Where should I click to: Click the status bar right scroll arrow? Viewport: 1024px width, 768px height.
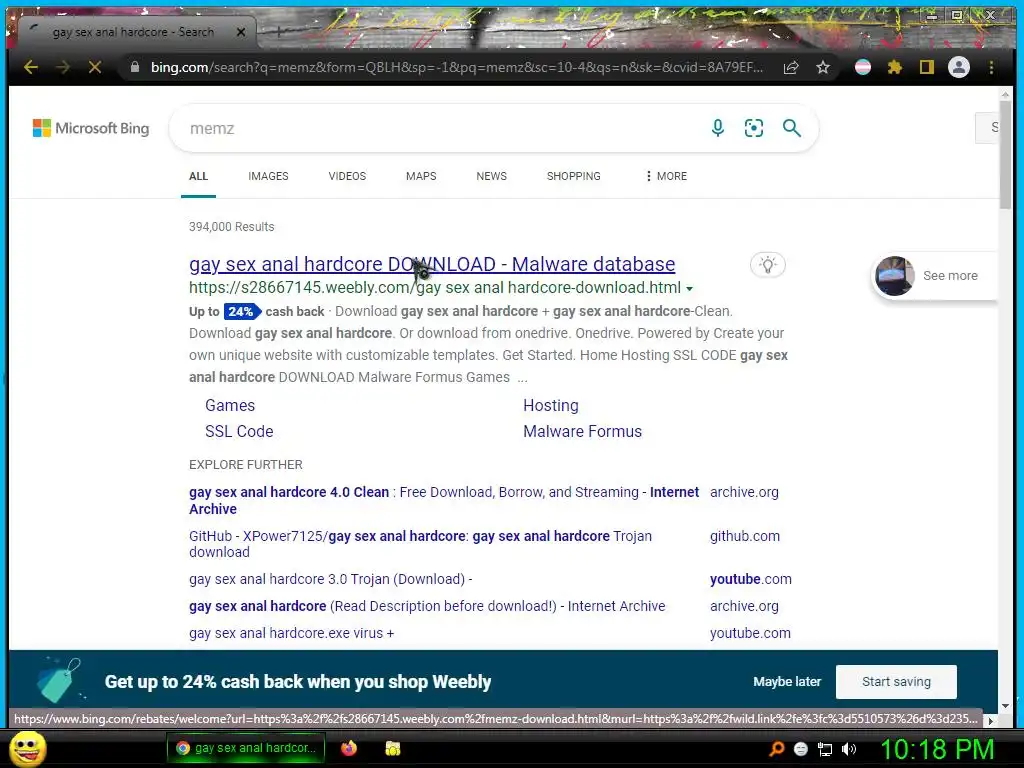point(991,721)
